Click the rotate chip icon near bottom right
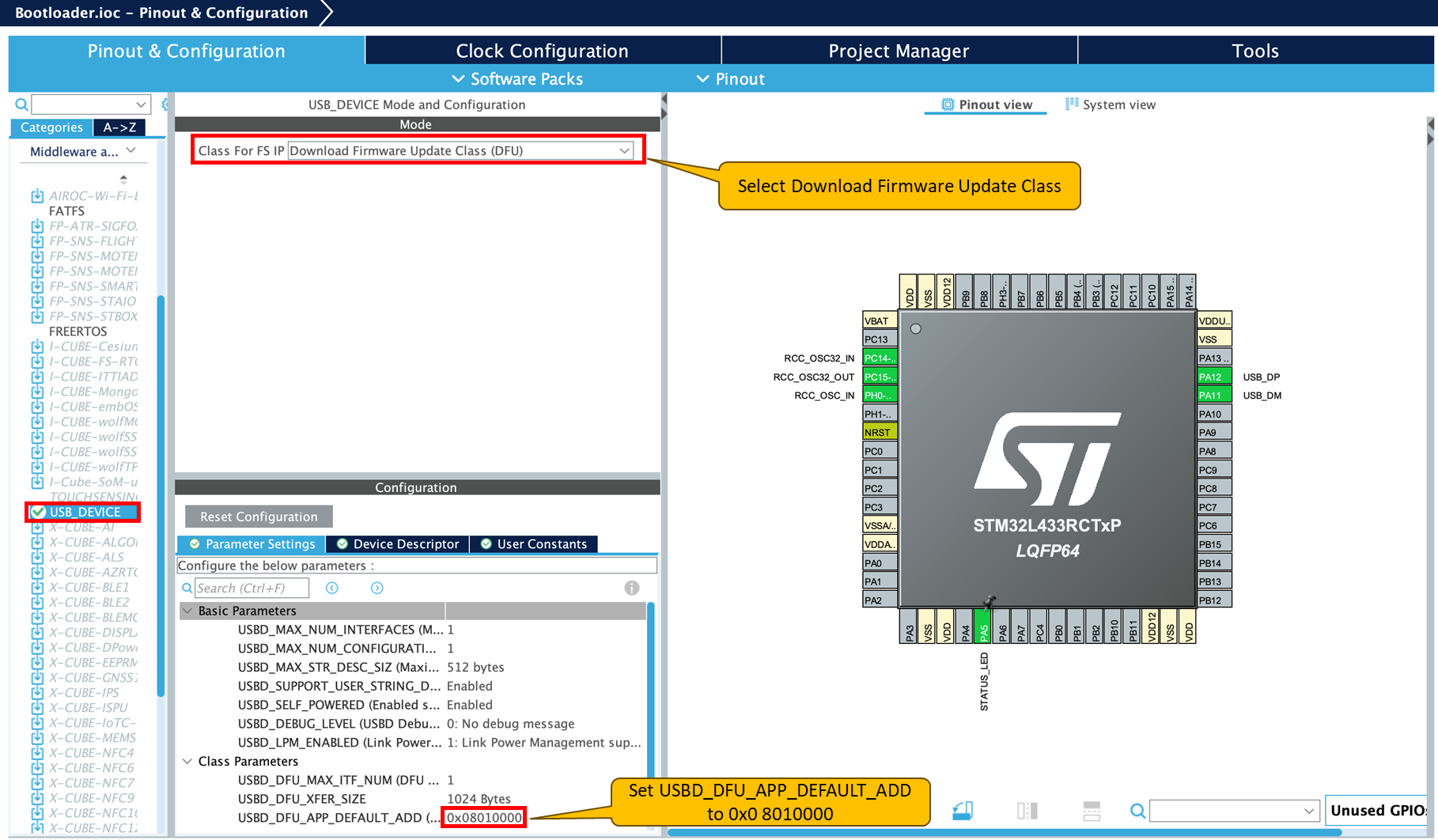 (x=963, y=810)
